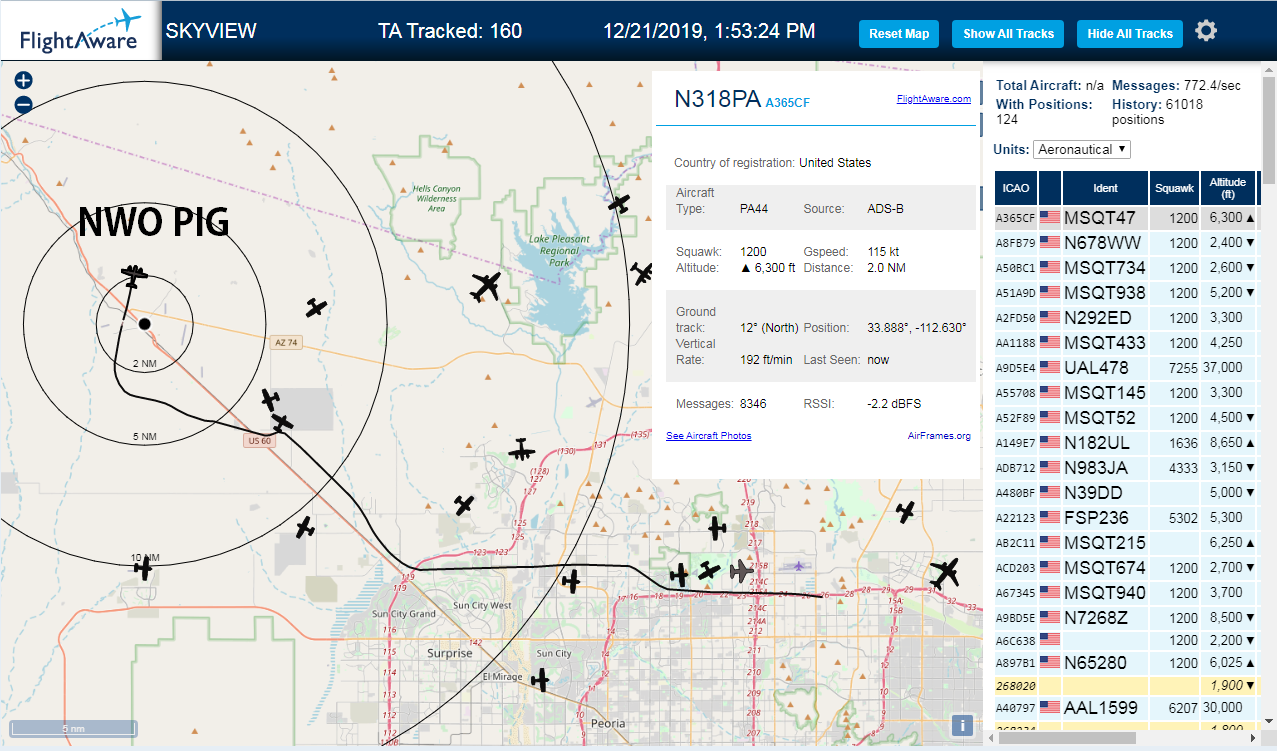
Task: Zoom in the map with plus button
Action: (x=24, y=81)
